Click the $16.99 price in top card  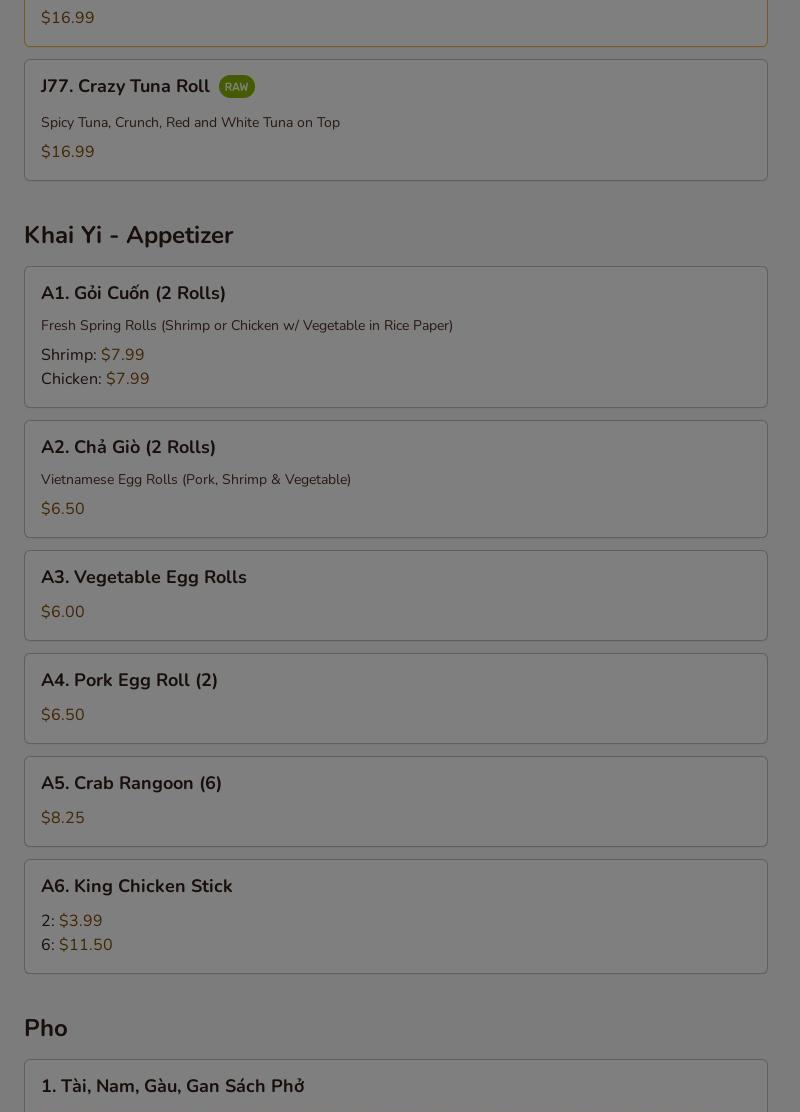(67, 18)
